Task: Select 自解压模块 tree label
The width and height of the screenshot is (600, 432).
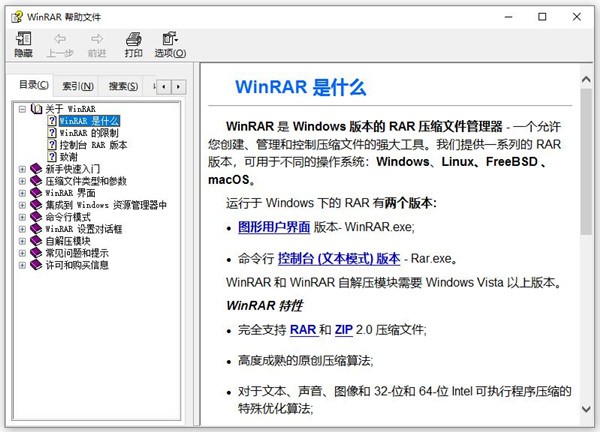Action: point(68,241)
